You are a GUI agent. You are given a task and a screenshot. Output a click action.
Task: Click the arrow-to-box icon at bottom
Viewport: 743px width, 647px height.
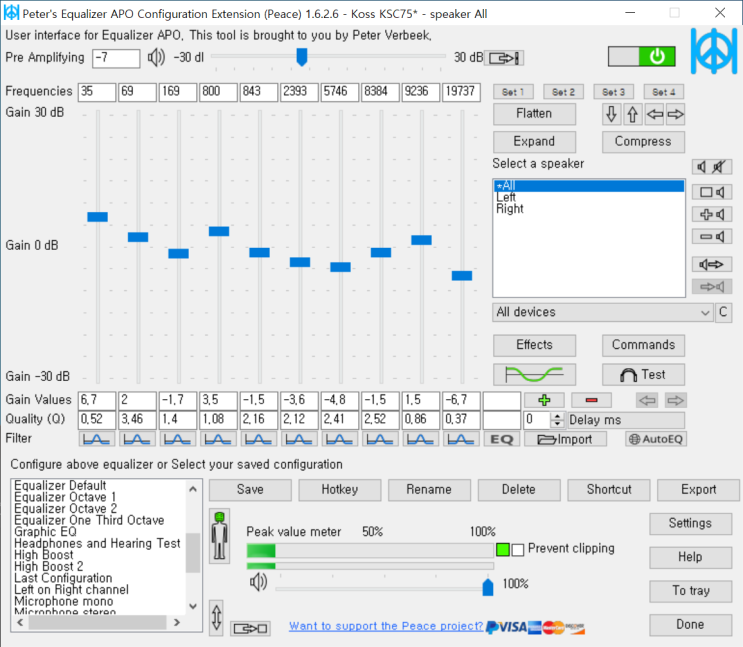coord(250,629)
